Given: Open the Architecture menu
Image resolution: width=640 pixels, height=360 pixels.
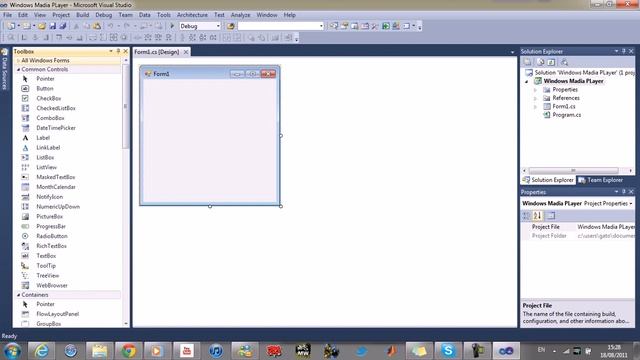Looking at the screenshot, I should pyautogui.click(x=192, y=15).
